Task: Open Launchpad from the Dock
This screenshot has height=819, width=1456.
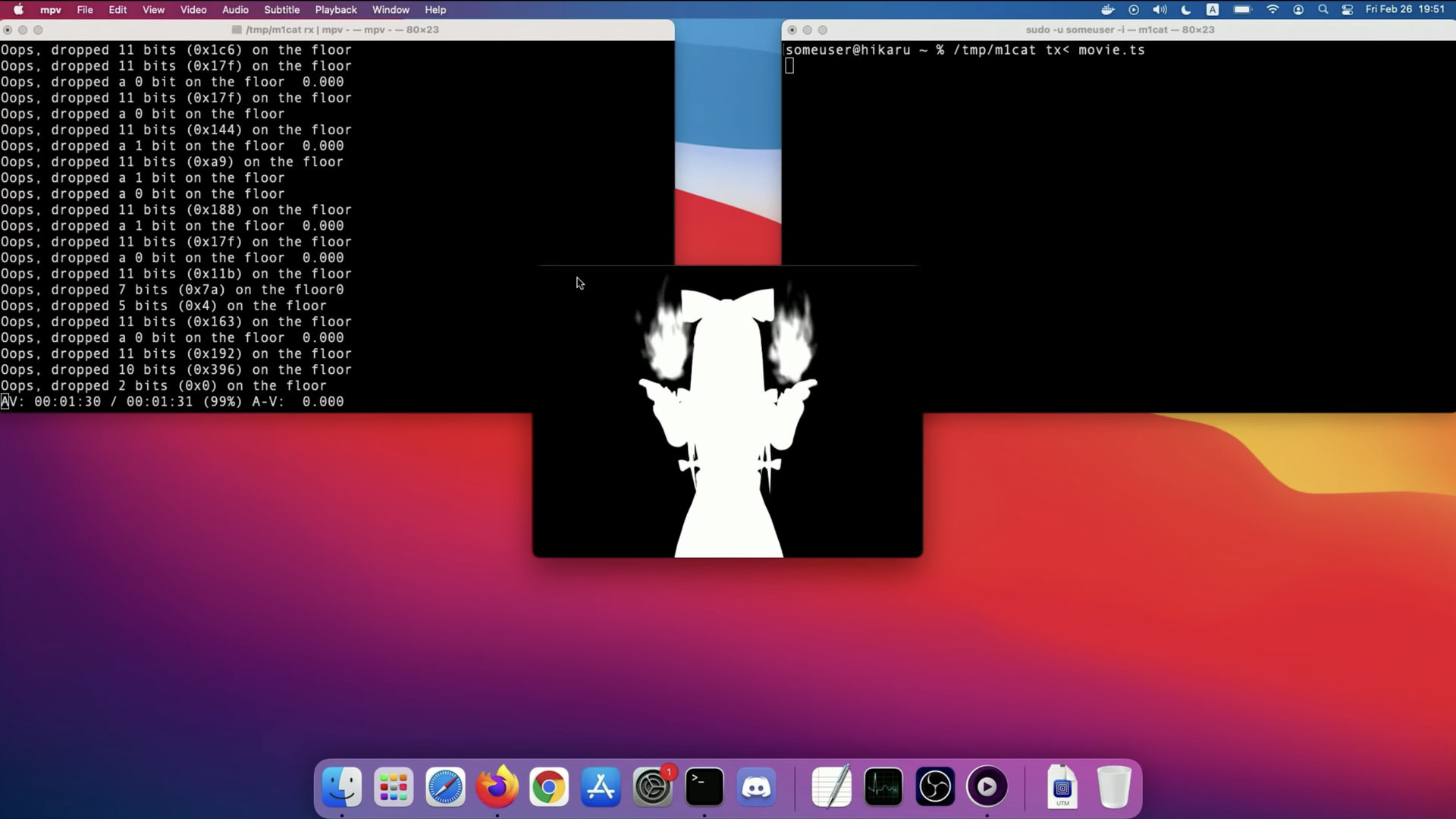Action: 394,787
